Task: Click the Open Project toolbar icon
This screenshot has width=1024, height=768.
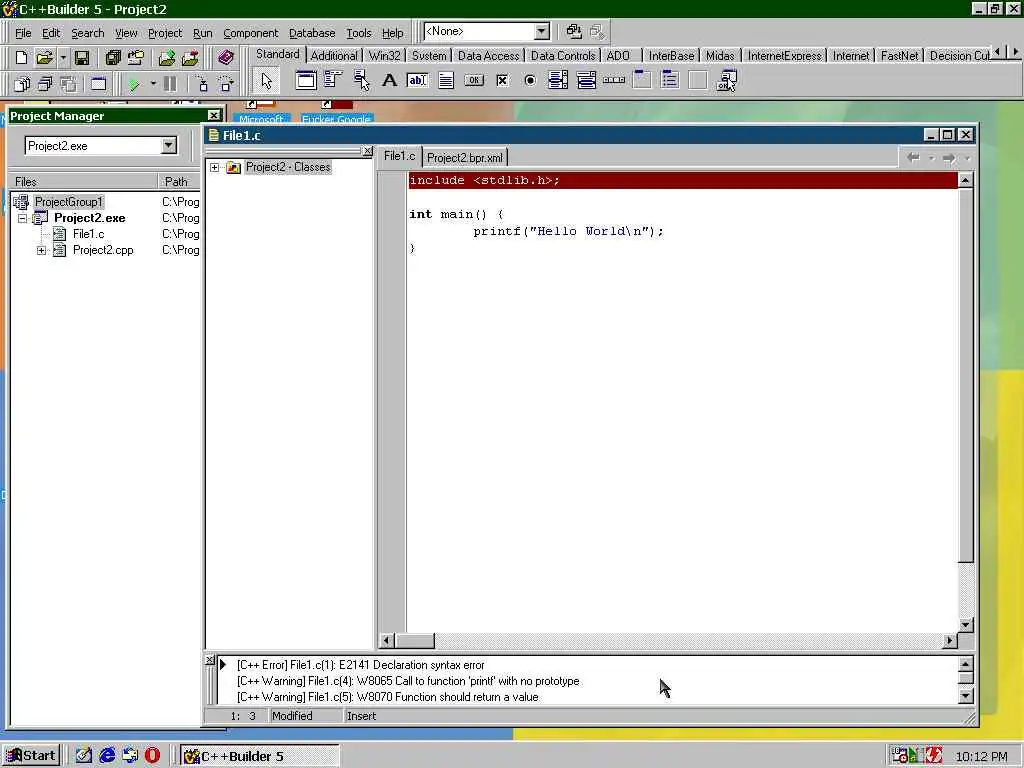Action: coord(136,57)
